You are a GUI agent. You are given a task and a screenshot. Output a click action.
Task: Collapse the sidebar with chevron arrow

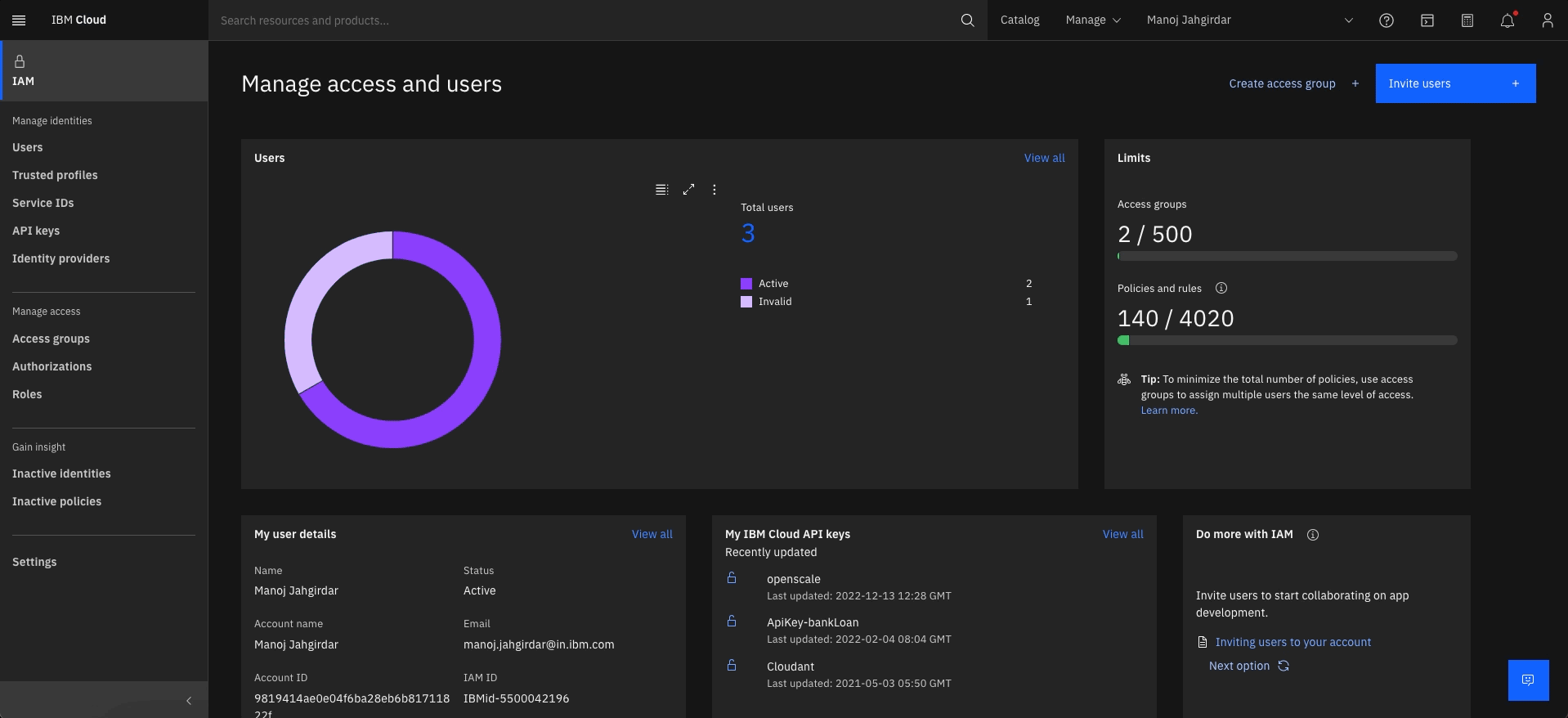(189, 701)
